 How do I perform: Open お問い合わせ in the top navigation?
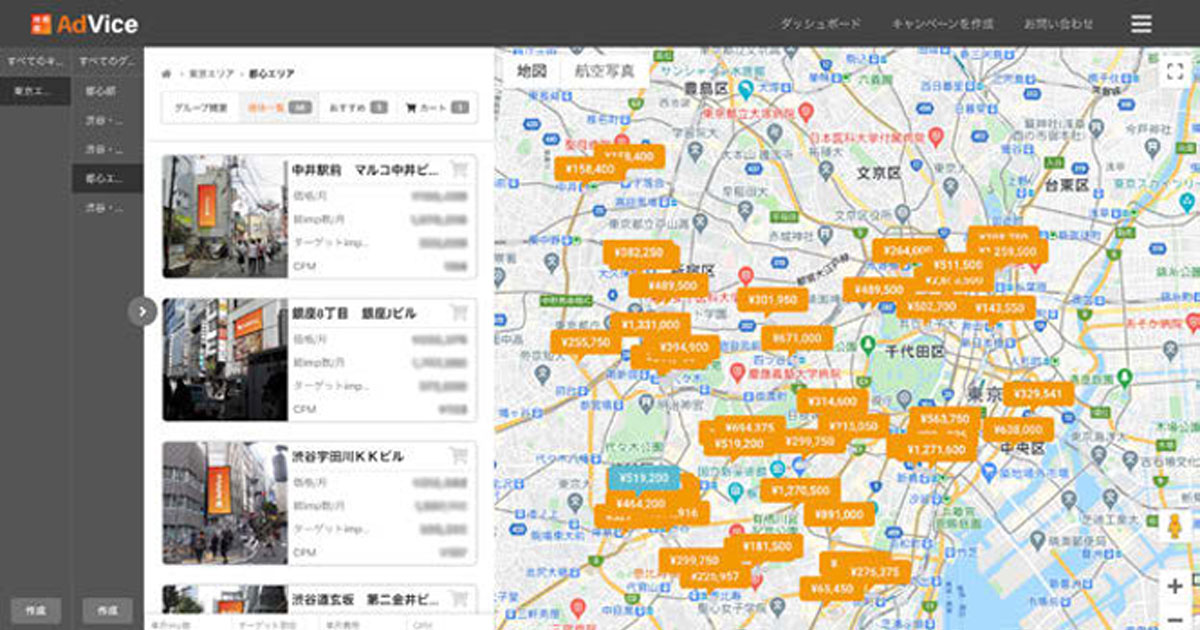coord(1058,24)
